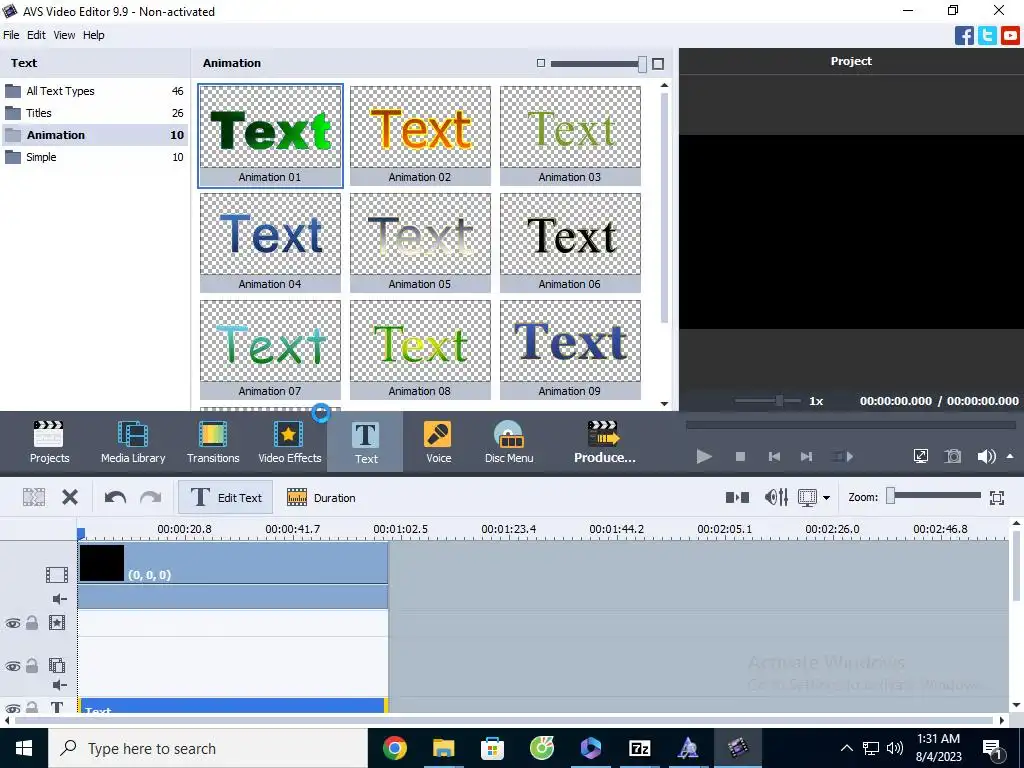
Task: Expand the volume arrow beside speaker
Action: [1010, 456]
